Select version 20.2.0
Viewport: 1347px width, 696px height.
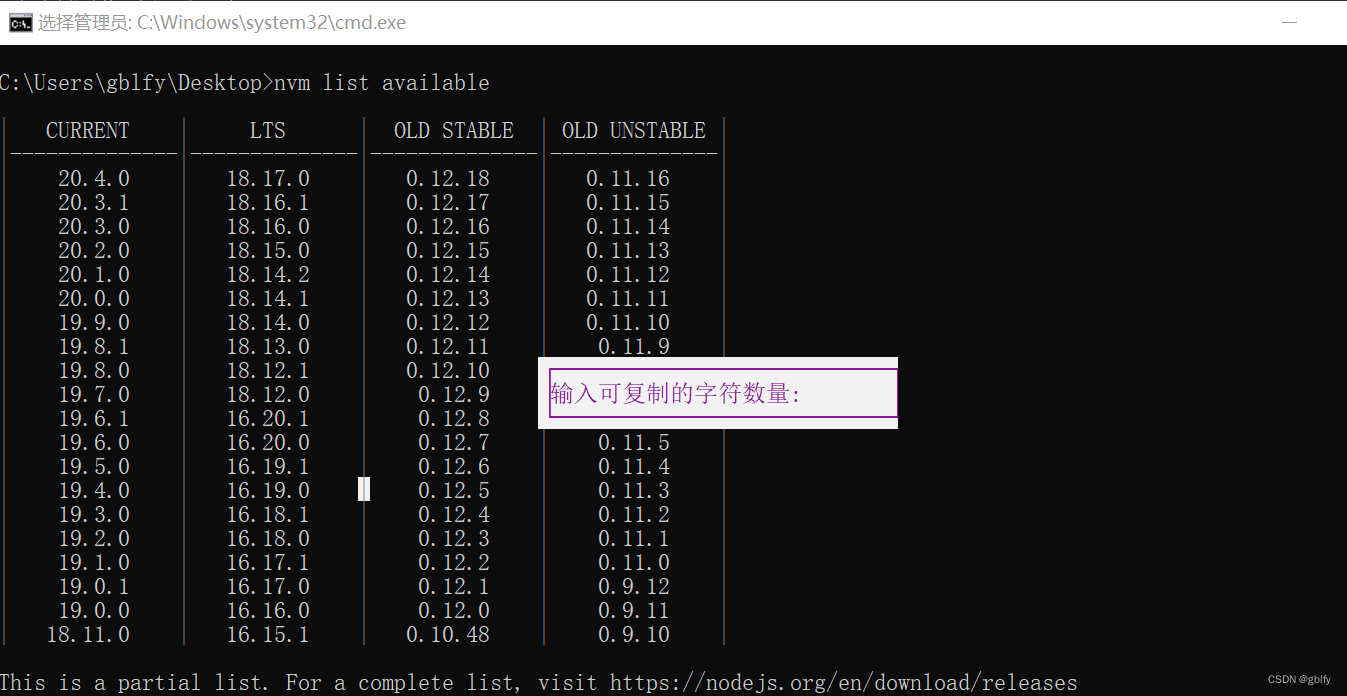tap(94, 251)
